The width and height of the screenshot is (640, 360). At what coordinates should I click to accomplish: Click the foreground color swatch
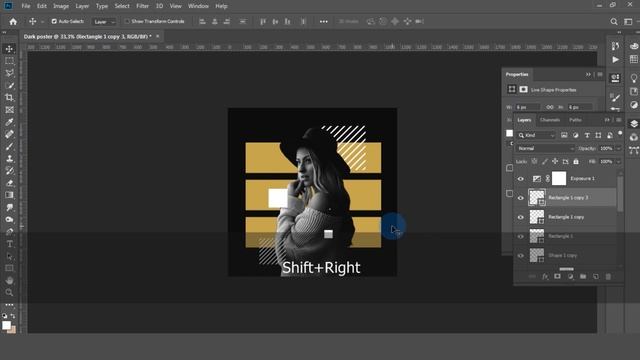[x=6, y=325]
